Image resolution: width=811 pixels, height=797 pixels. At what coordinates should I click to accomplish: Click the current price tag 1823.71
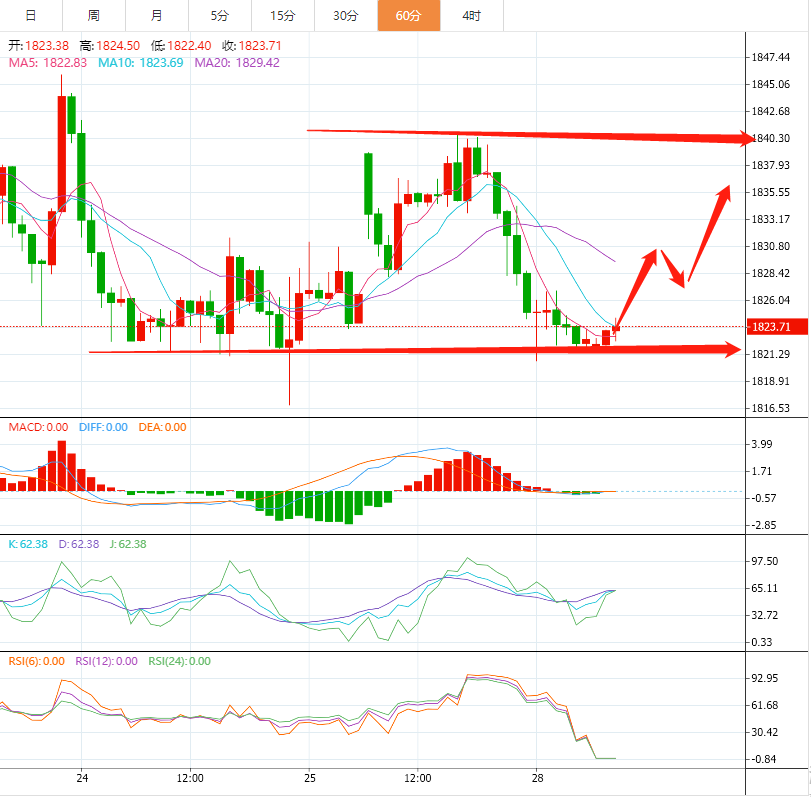[x=777, y=327]
